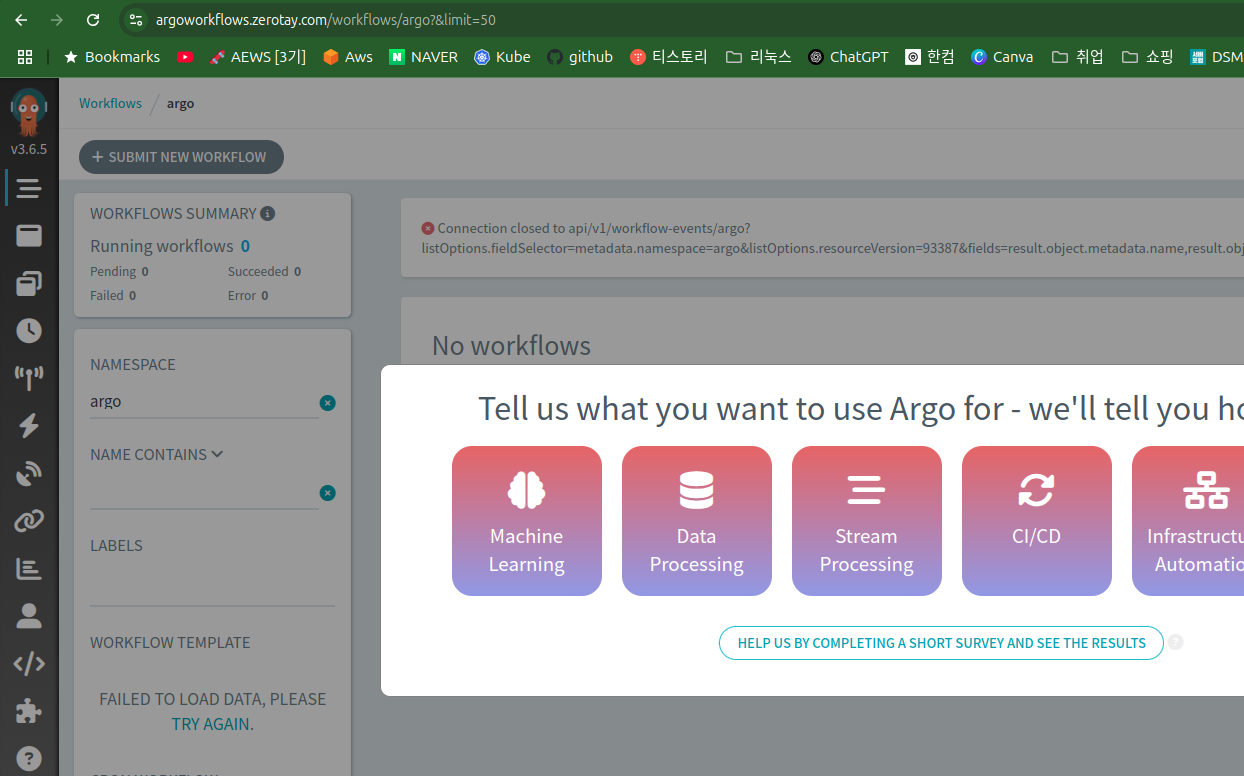The image size is (1244, 776).
Task: Open Workflow Event Bindings link icon
Action: (x=29, y=521)
